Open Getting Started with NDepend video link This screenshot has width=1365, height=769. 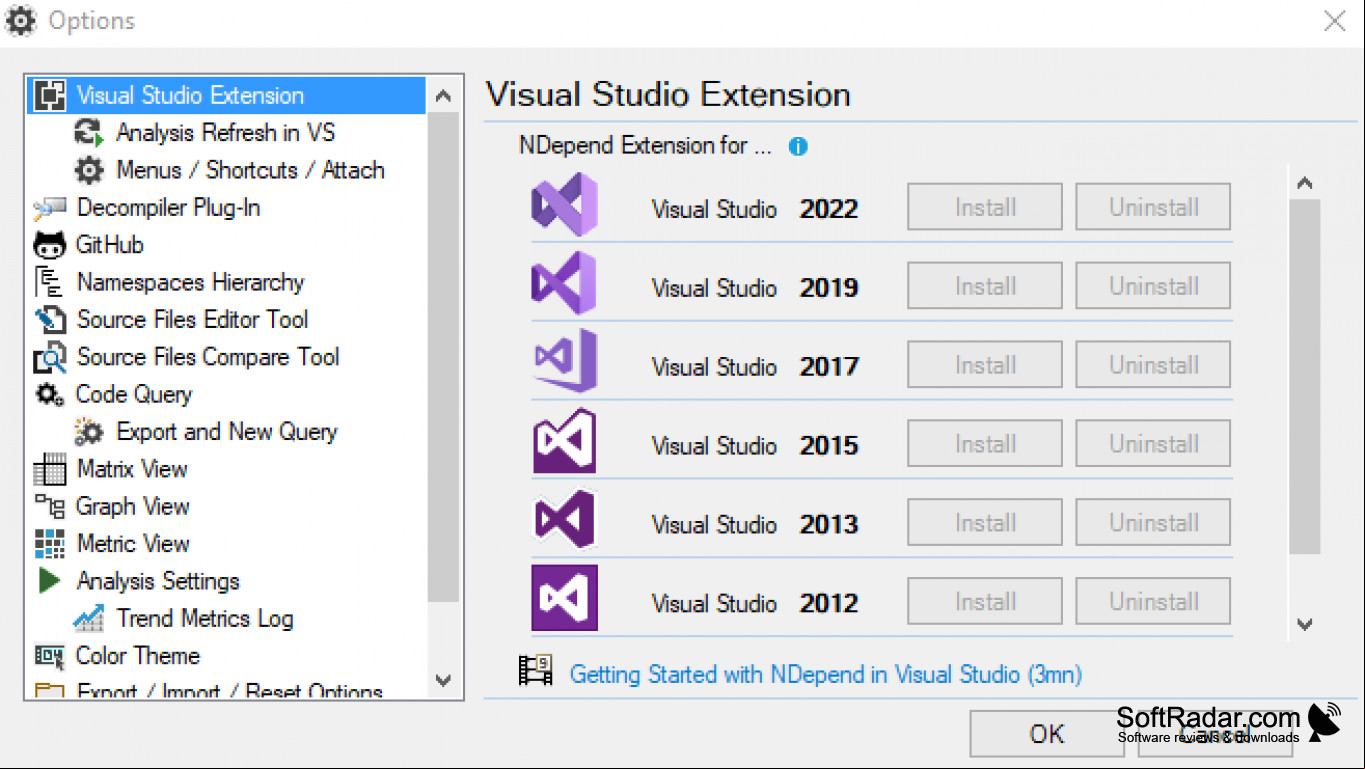coord(826,674)
